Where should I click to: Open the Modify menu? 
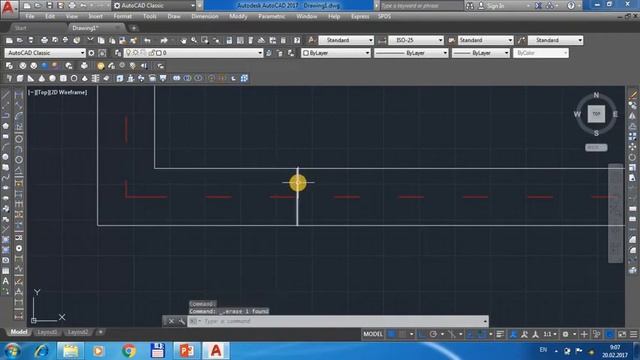pyautogui.click(x=238, y=16)
